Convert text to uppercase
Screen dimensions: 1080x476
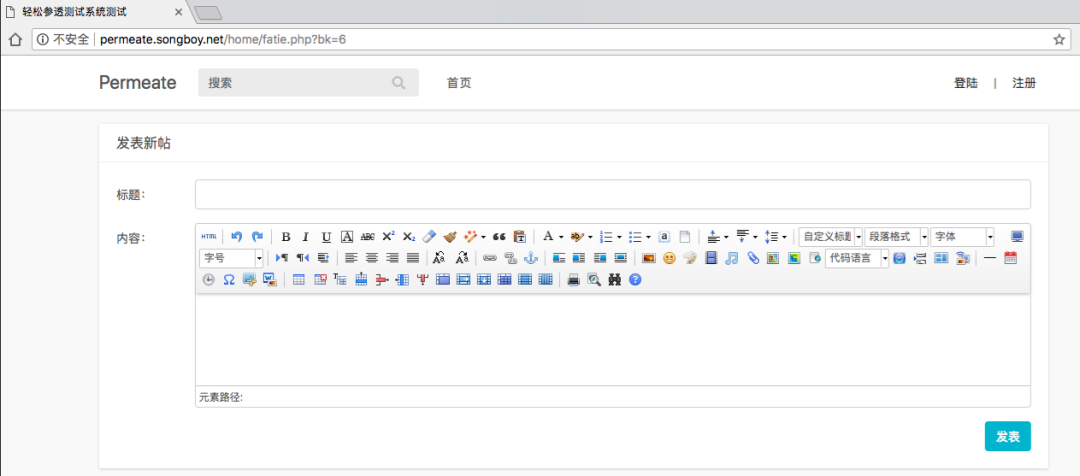tap(441, 258)
